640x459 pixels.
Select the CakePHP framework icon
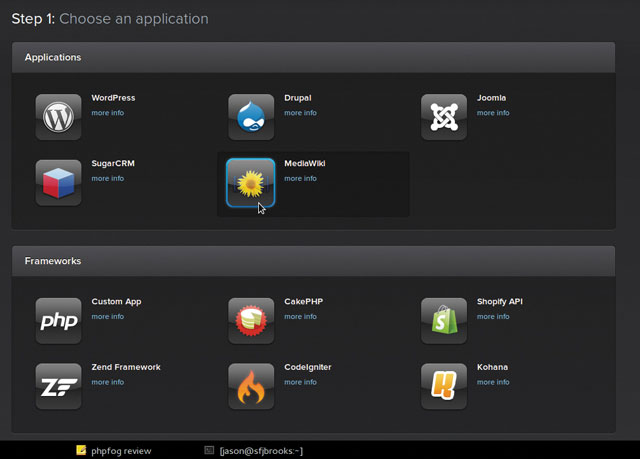point(251,320)
